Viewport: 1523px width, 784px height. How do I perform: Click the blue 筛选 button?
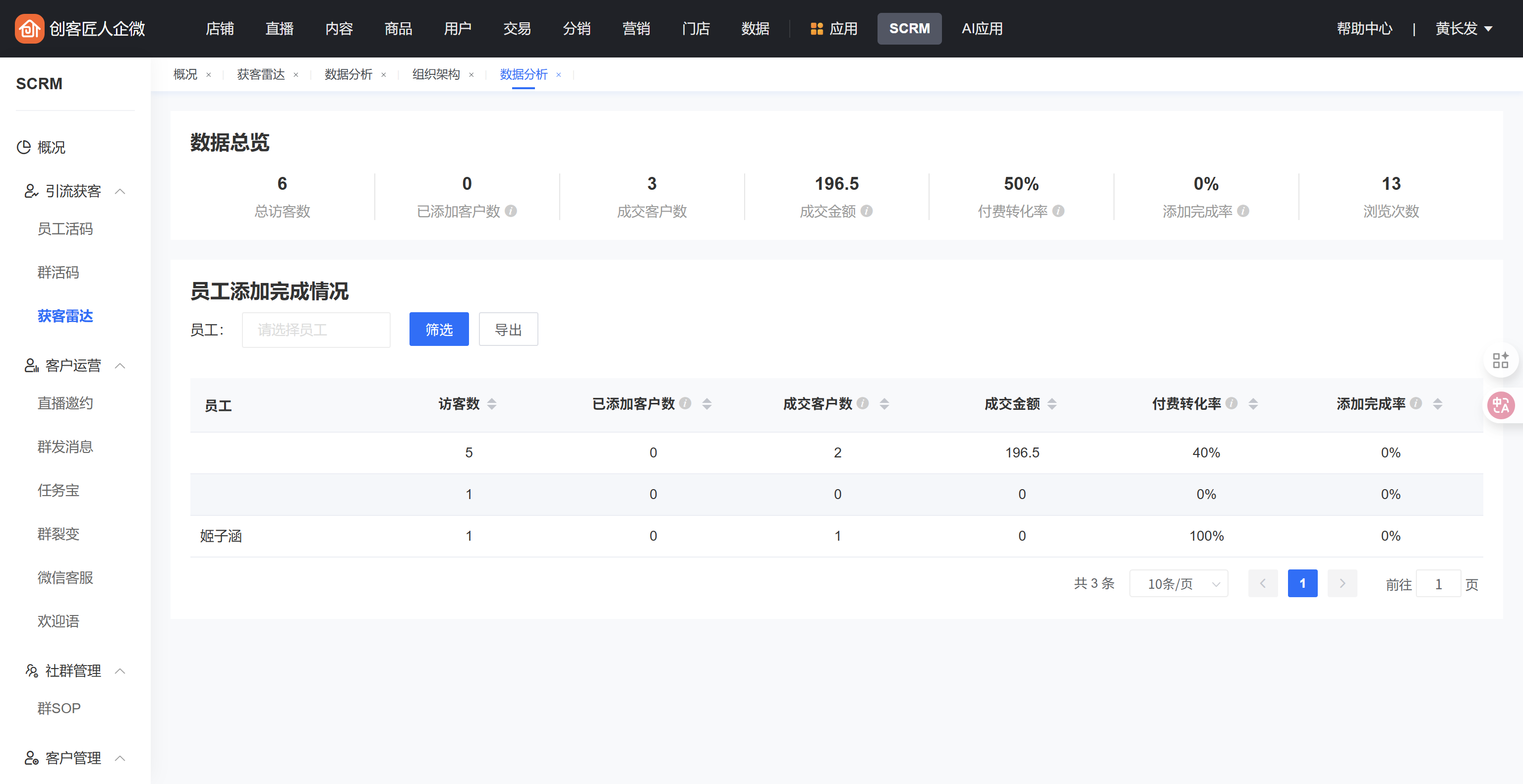coord(439,329)
